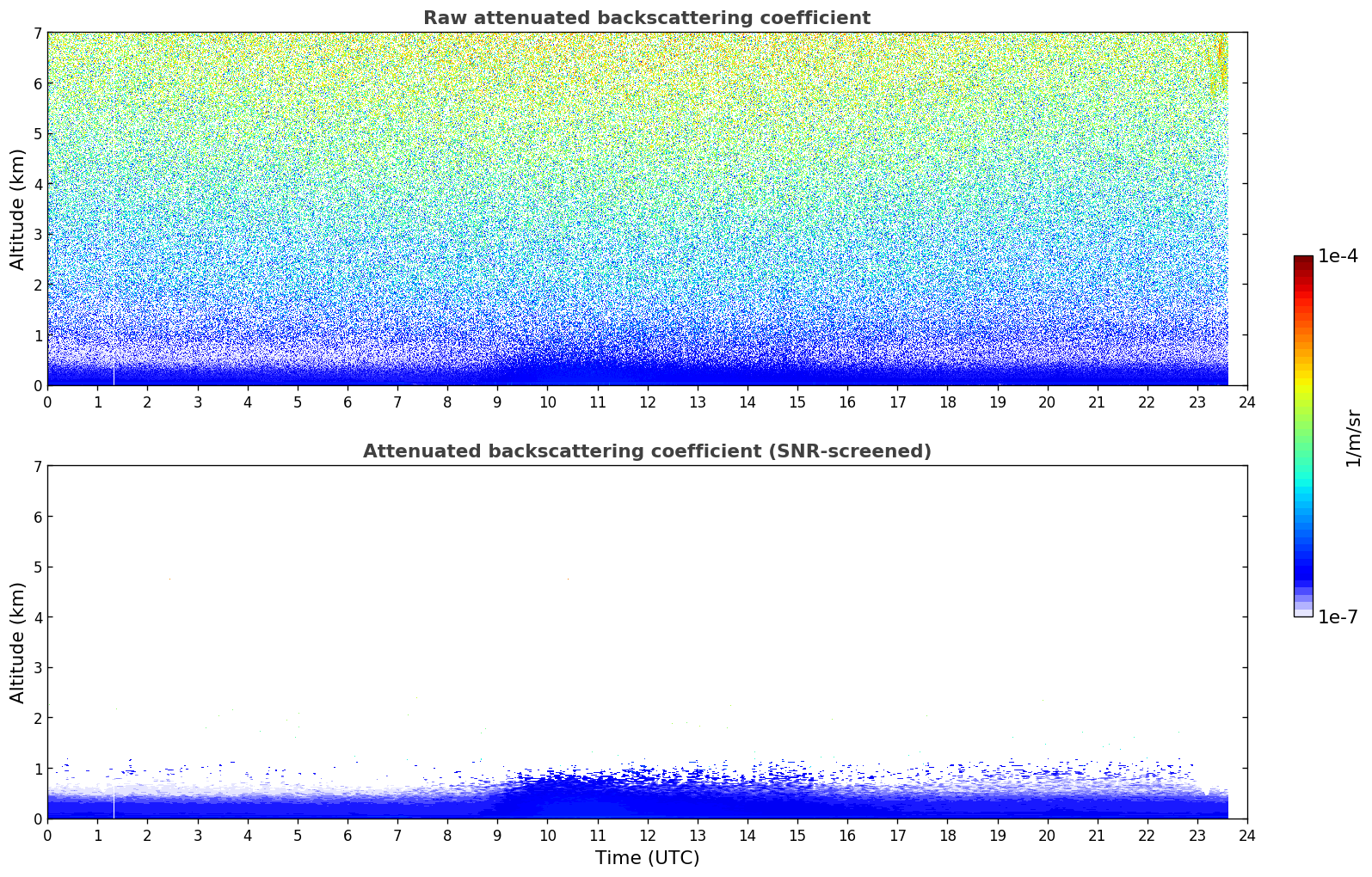Viewport: 1372px width, 877px height.
Task: Select time tick "6" under the SNR-screened plot
Action: pyautogui.click(x=348, y=835)
